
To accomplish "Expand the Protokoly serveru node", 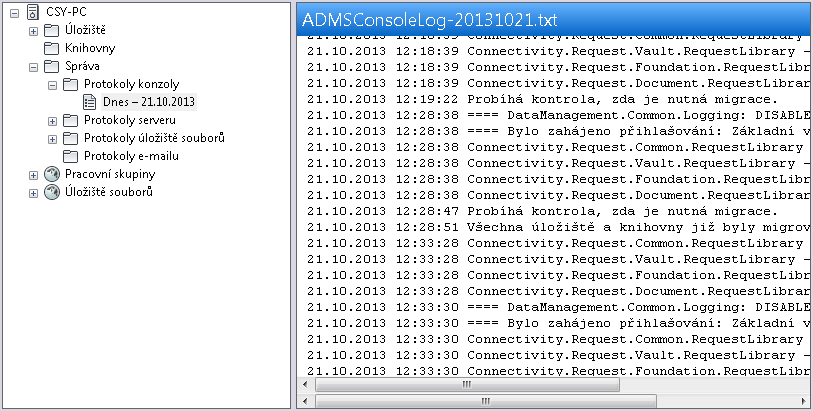I will pyautogui.click(x=52, y=121).
